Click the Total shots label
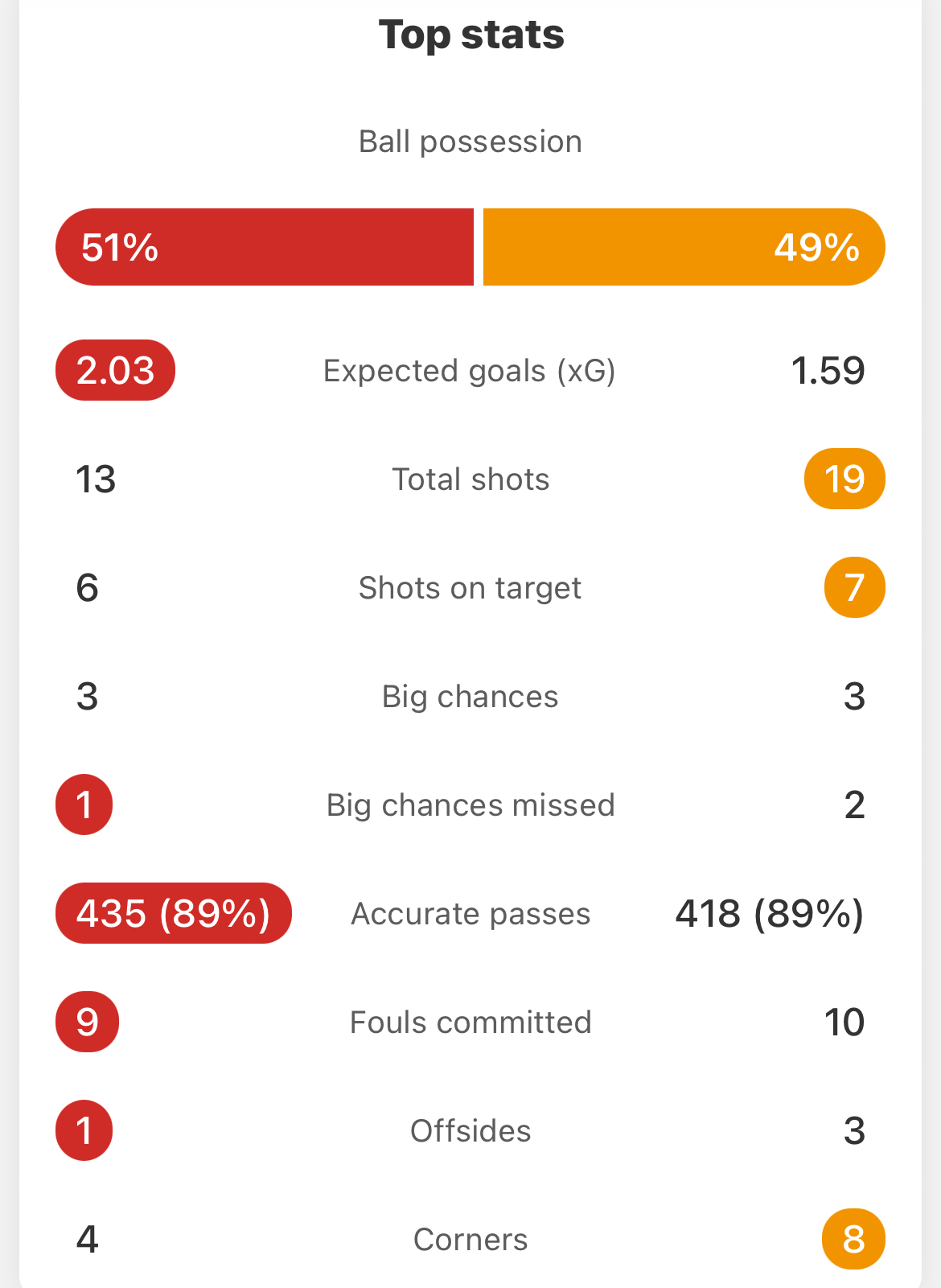The height and width of the screenshot is (1288, 941). tap(470, 479)
